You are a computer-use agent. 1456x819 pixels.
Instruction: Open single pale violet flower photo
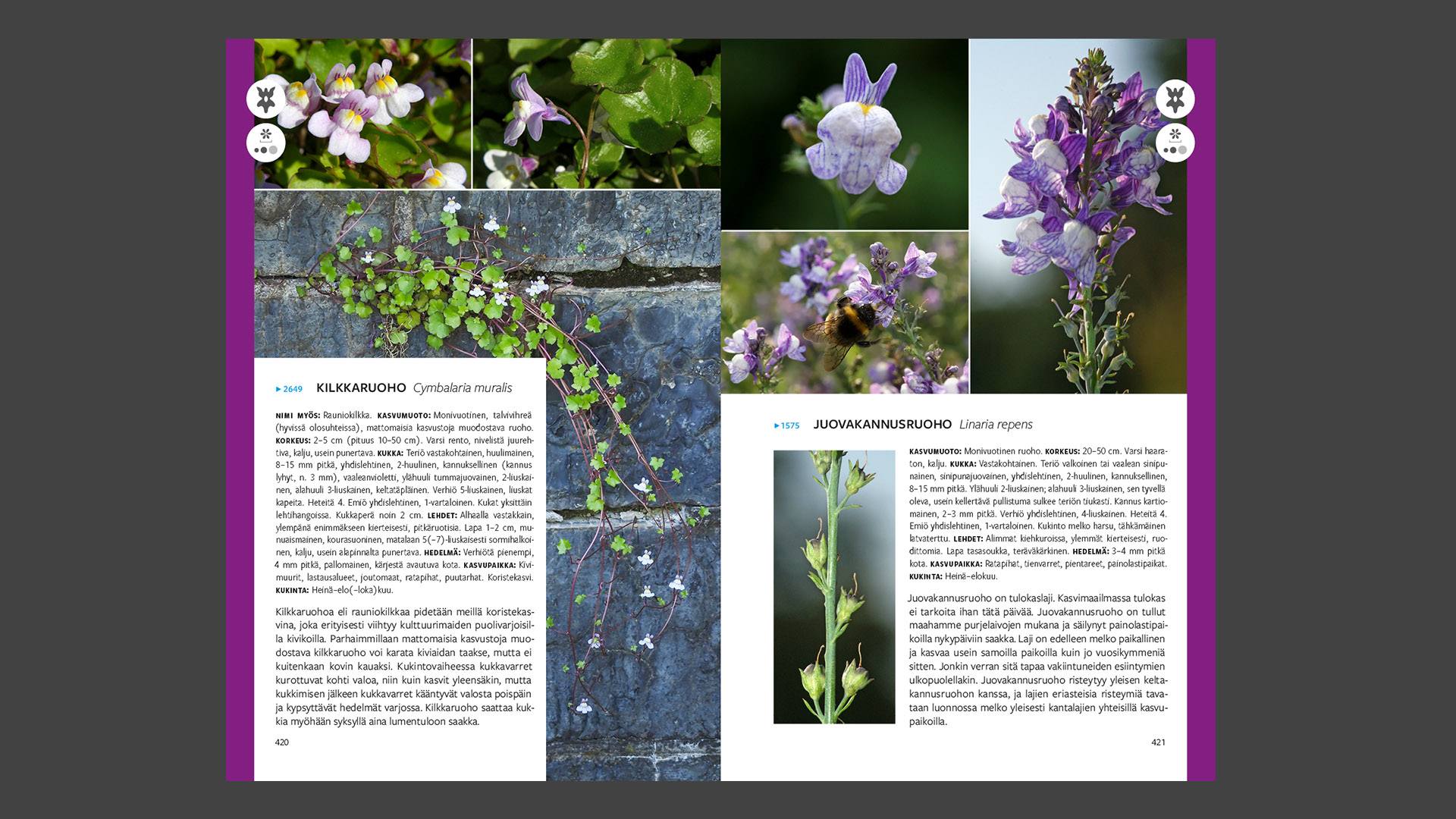[844, 134]
